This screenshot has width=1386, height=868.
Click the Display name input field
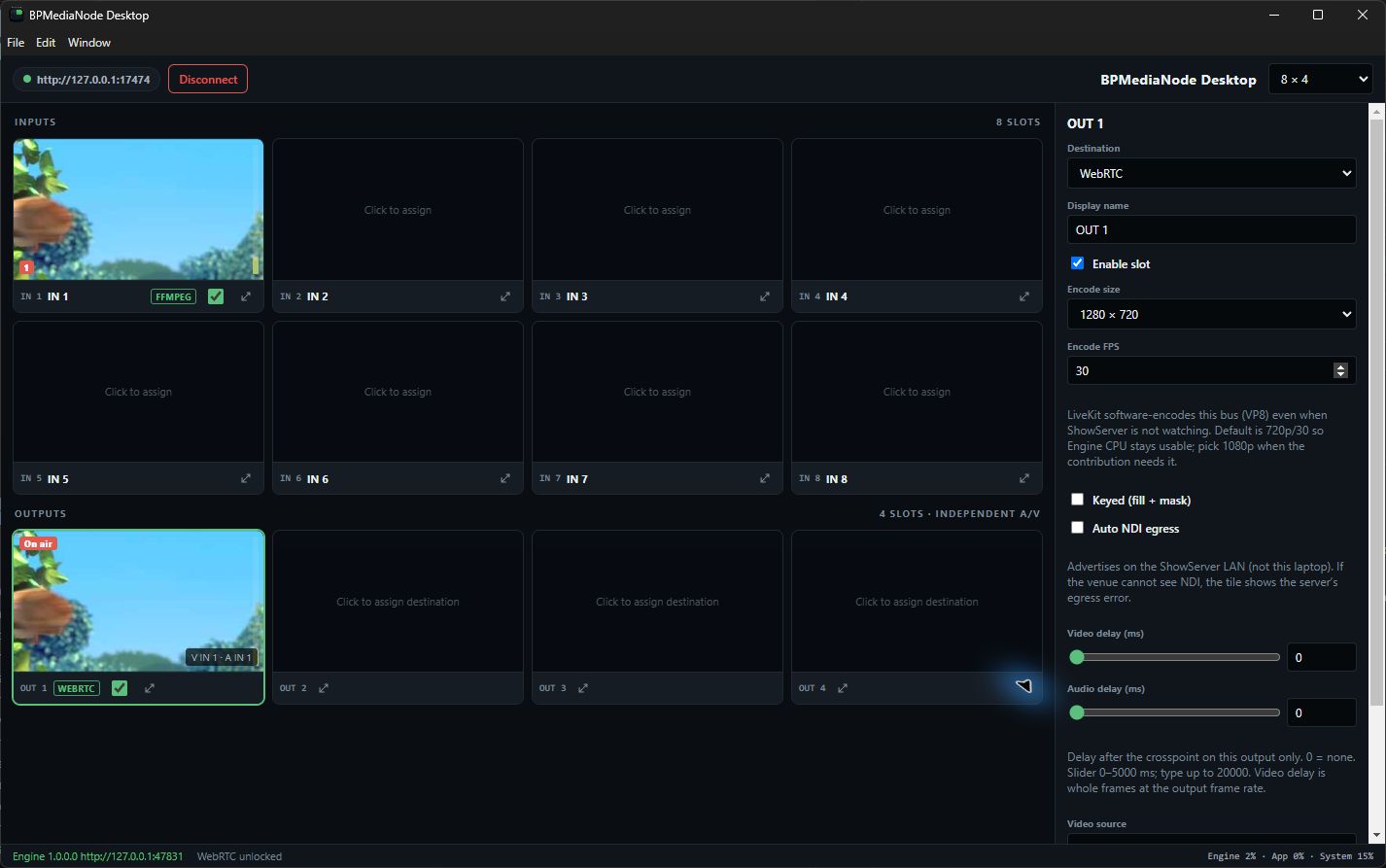pos(1211,229)
